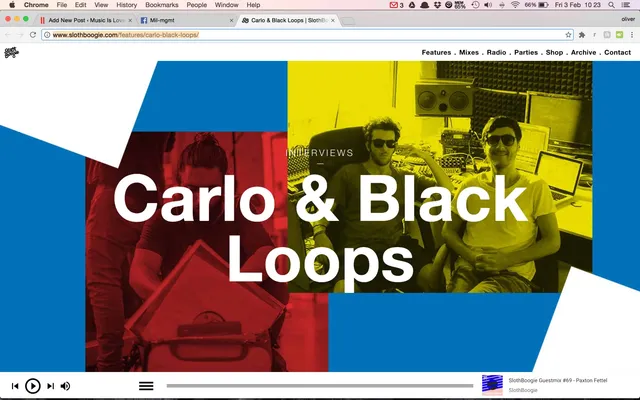Open the Wi-Fi menu bar icon
Viewport: 640px width, 400px height.
pos(515,5)
